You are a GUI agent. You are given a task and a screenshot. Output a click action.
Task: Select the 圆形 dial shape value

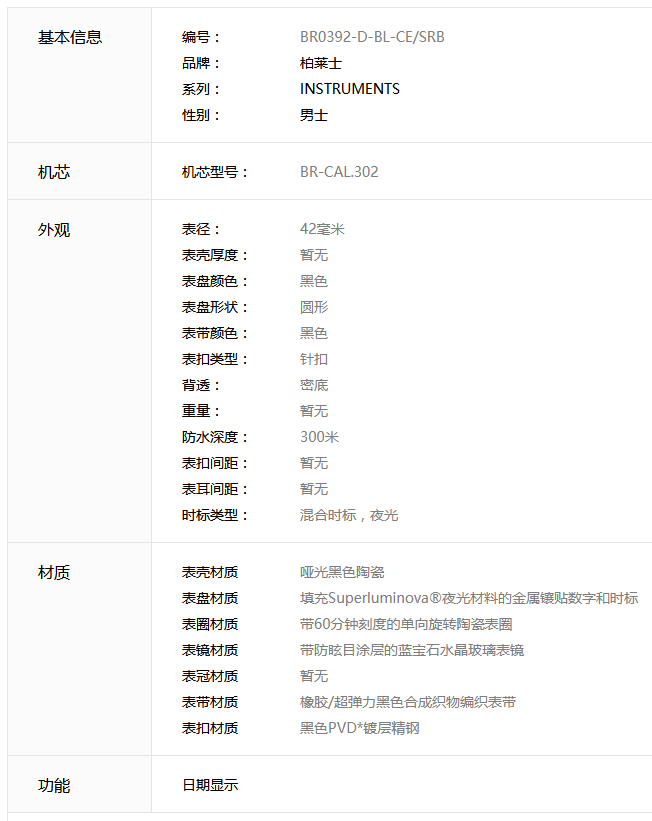[314, 307]
